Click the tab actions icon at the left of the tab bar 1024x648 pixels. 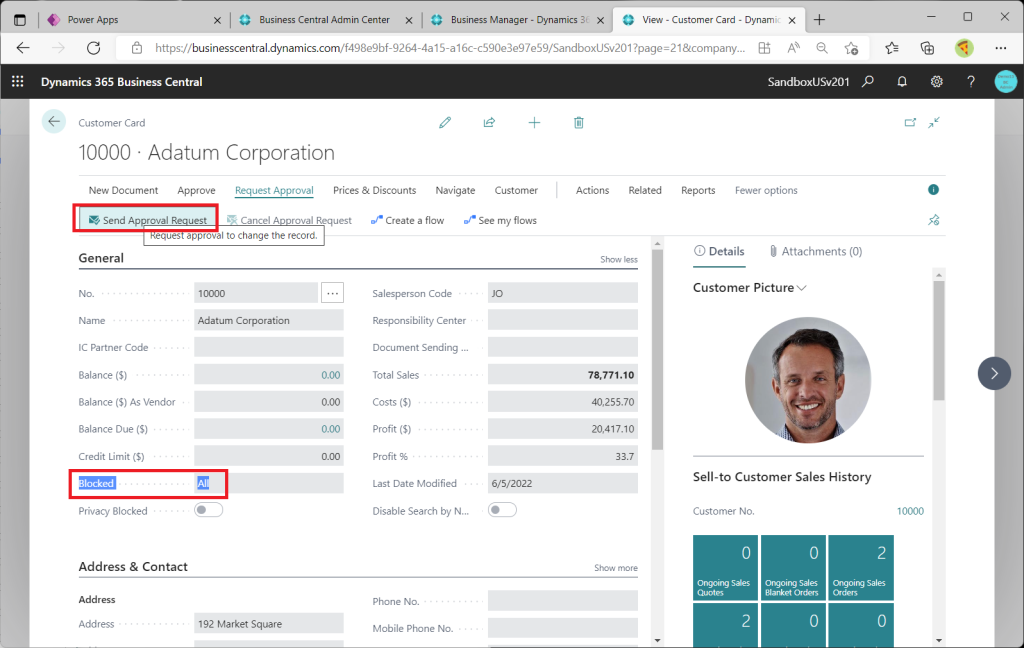point(20,20)
